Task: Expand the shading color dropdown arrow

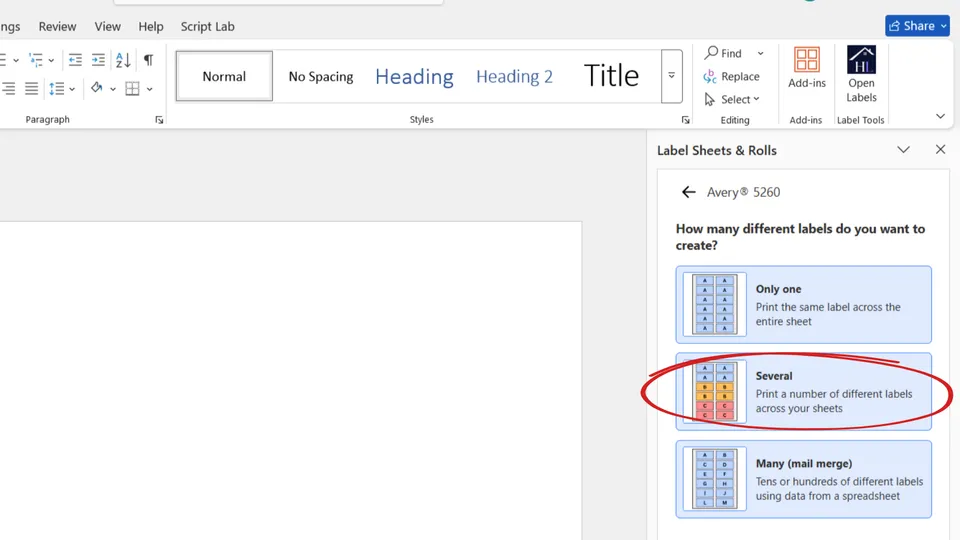Action: click(x=113, y=89)
